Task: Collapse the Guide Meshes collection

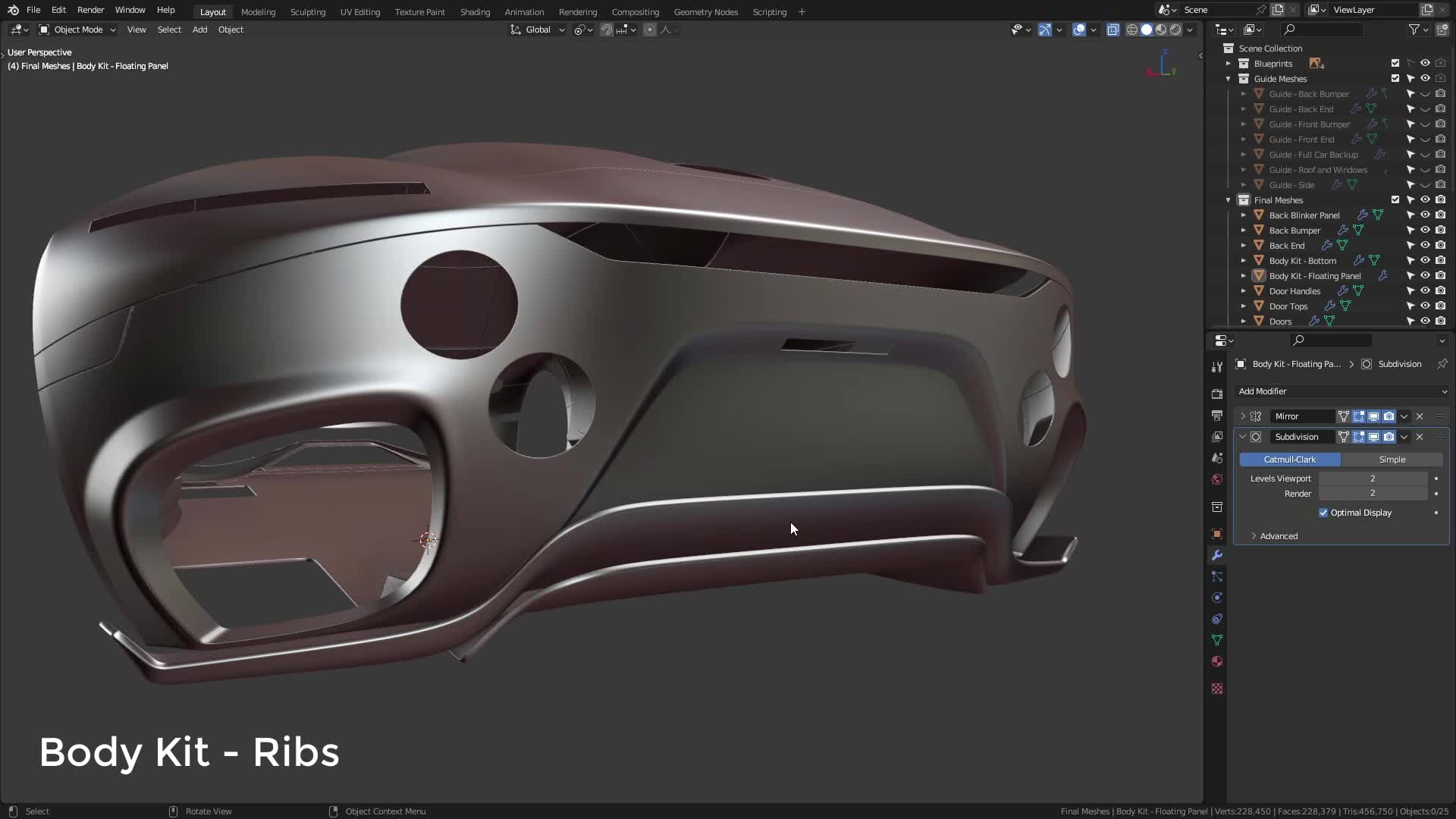Action: pyautogui.click(x=1228, y=79)
